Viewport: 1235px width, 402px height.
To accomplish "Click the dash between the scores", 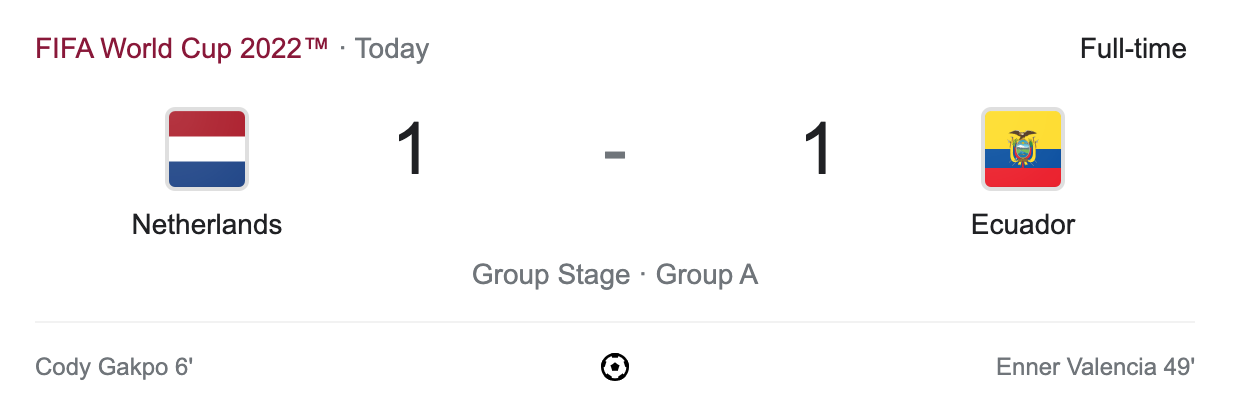I will click(x=615, y=153).
